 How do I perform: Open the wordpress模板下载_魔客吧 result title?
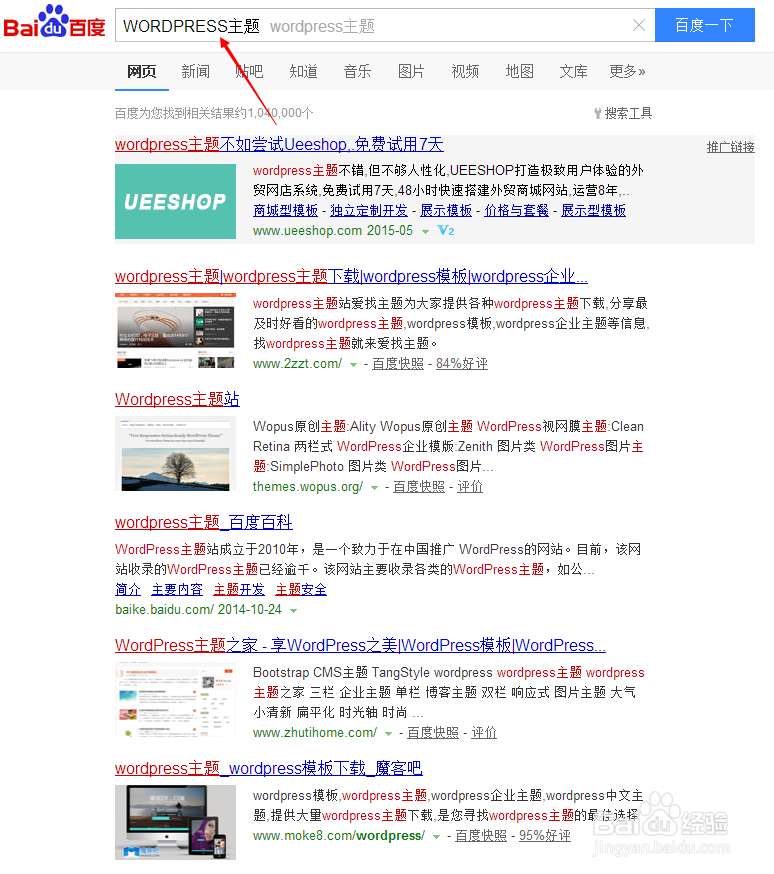tap(269, 769)
